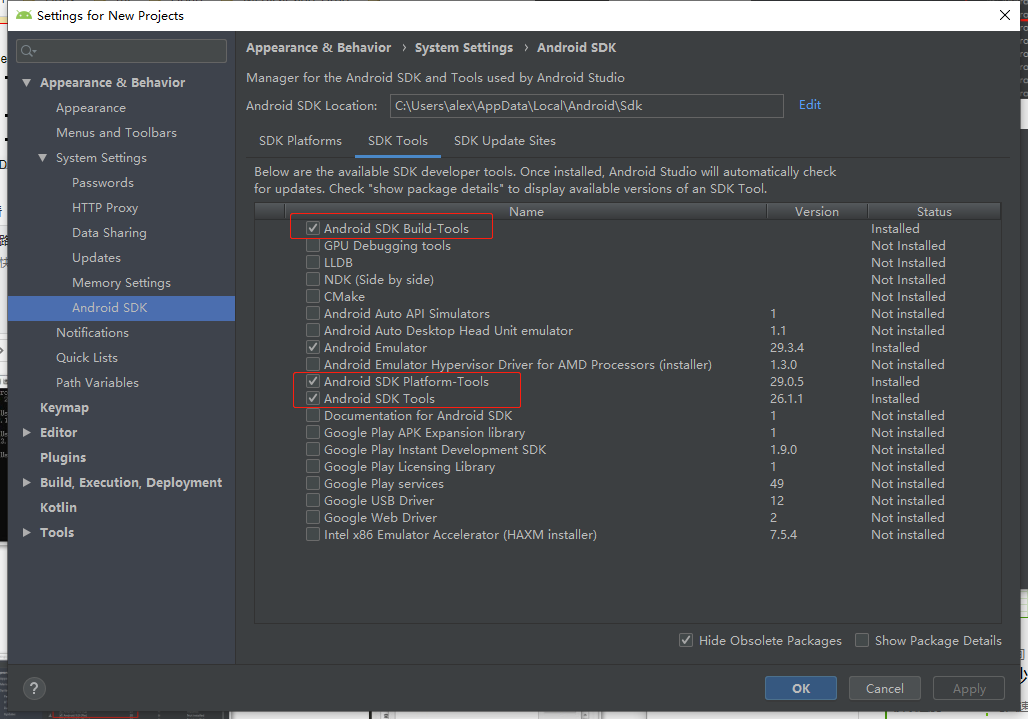Viewport: 1028px width, 719px height.
Task: Click System Settings breadcrumb
Action: pyautogui.click(x=464, y=48)
